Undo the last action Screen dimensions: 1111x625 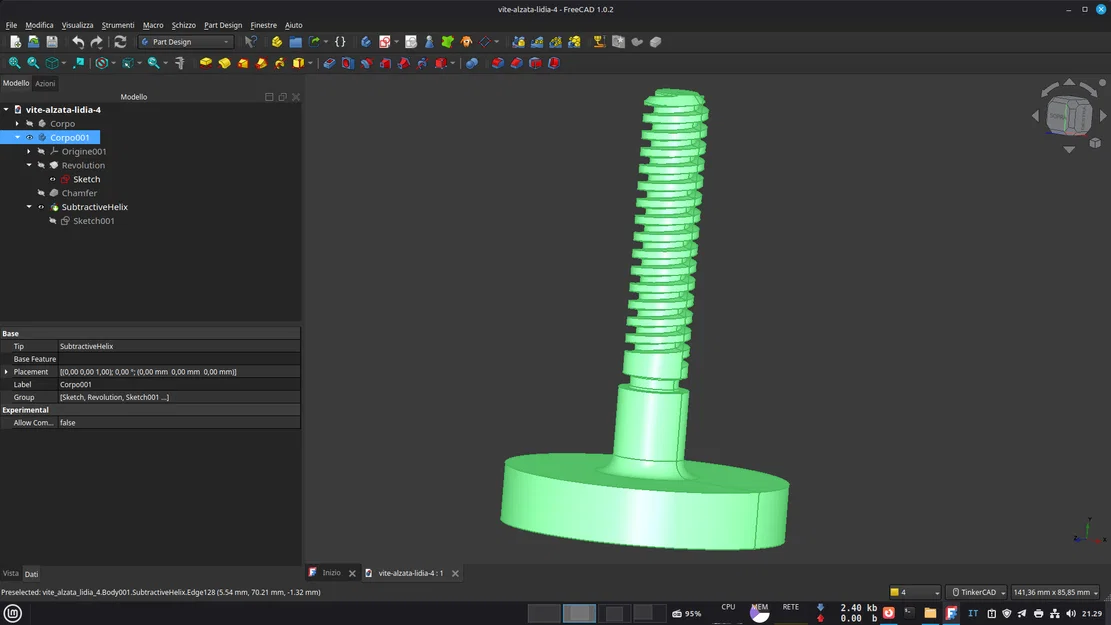tap(78, 42)
